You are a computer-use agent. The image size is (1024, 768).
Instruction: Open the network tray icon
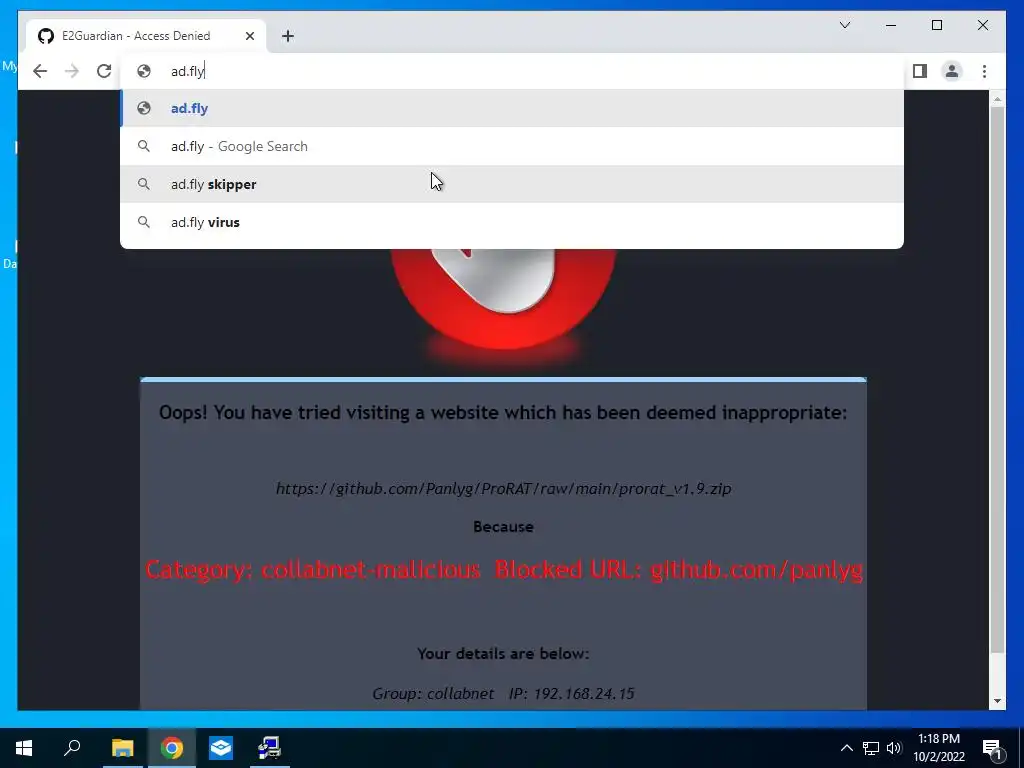[x=871, y=748]
